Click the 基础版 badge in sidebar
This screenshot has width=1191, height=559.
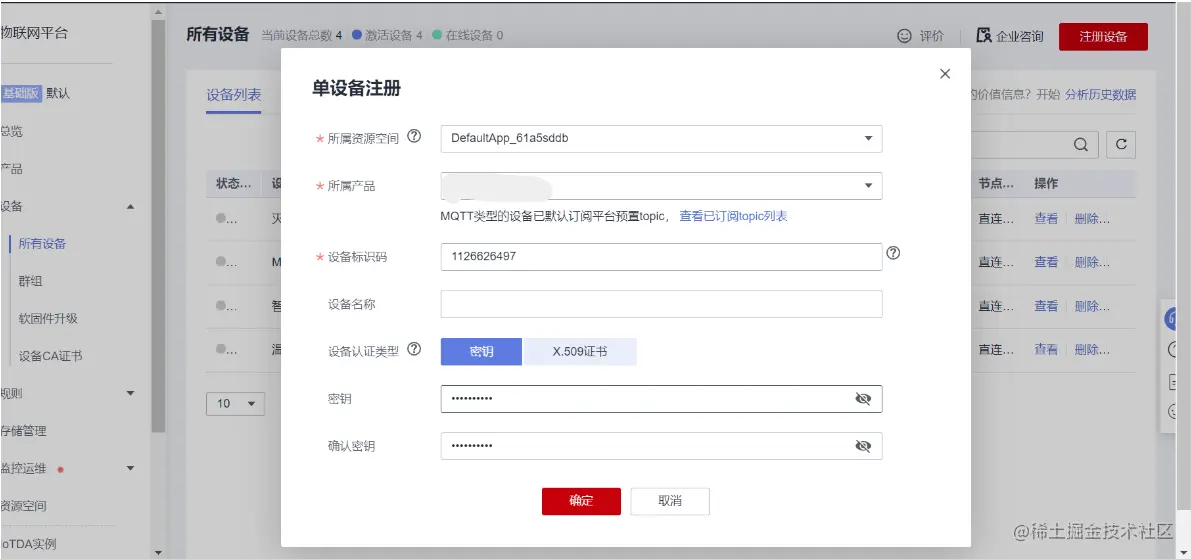[21, 93]
